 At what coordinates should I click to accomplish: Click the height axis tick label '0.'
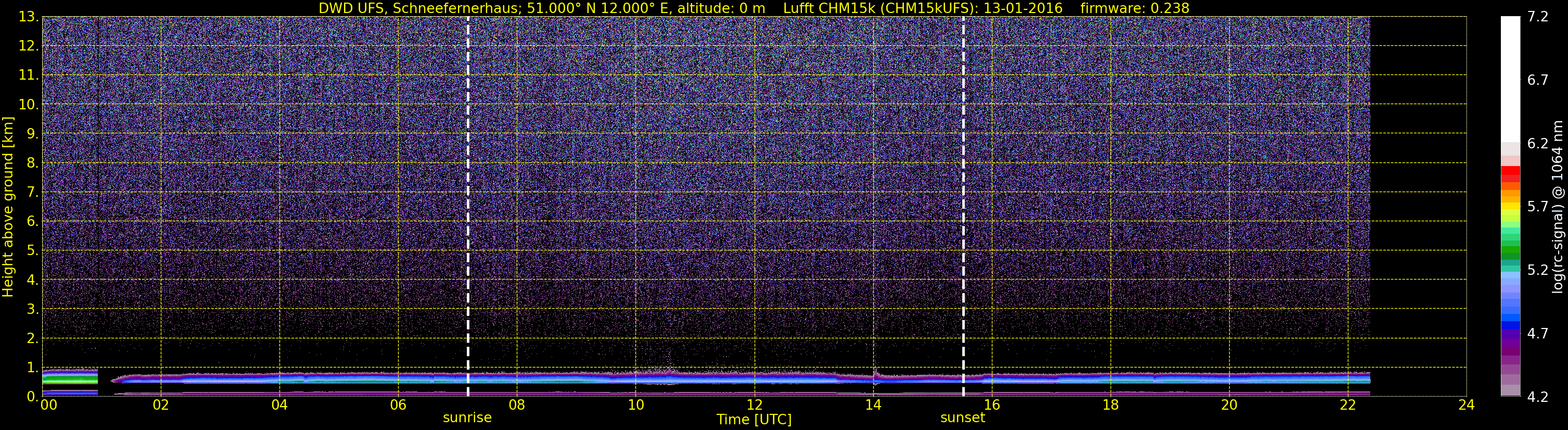coord(33,397)
